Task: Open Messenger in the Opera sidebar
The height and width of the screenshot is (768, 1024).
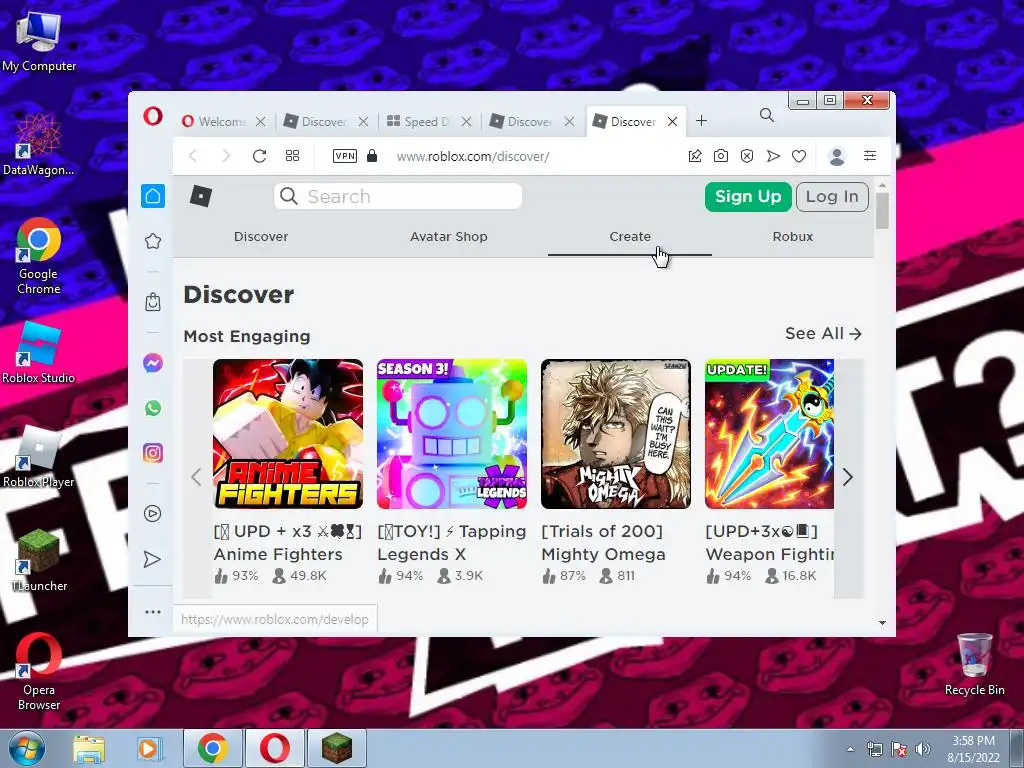Action: (153, 363)
